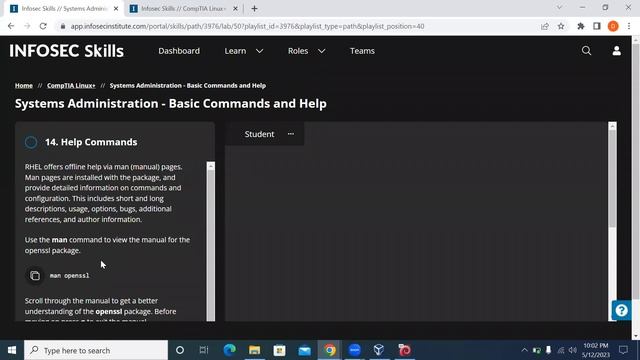Open File Explorer from taskbar
Screen dimensions: 640x360
click(254, 350)
